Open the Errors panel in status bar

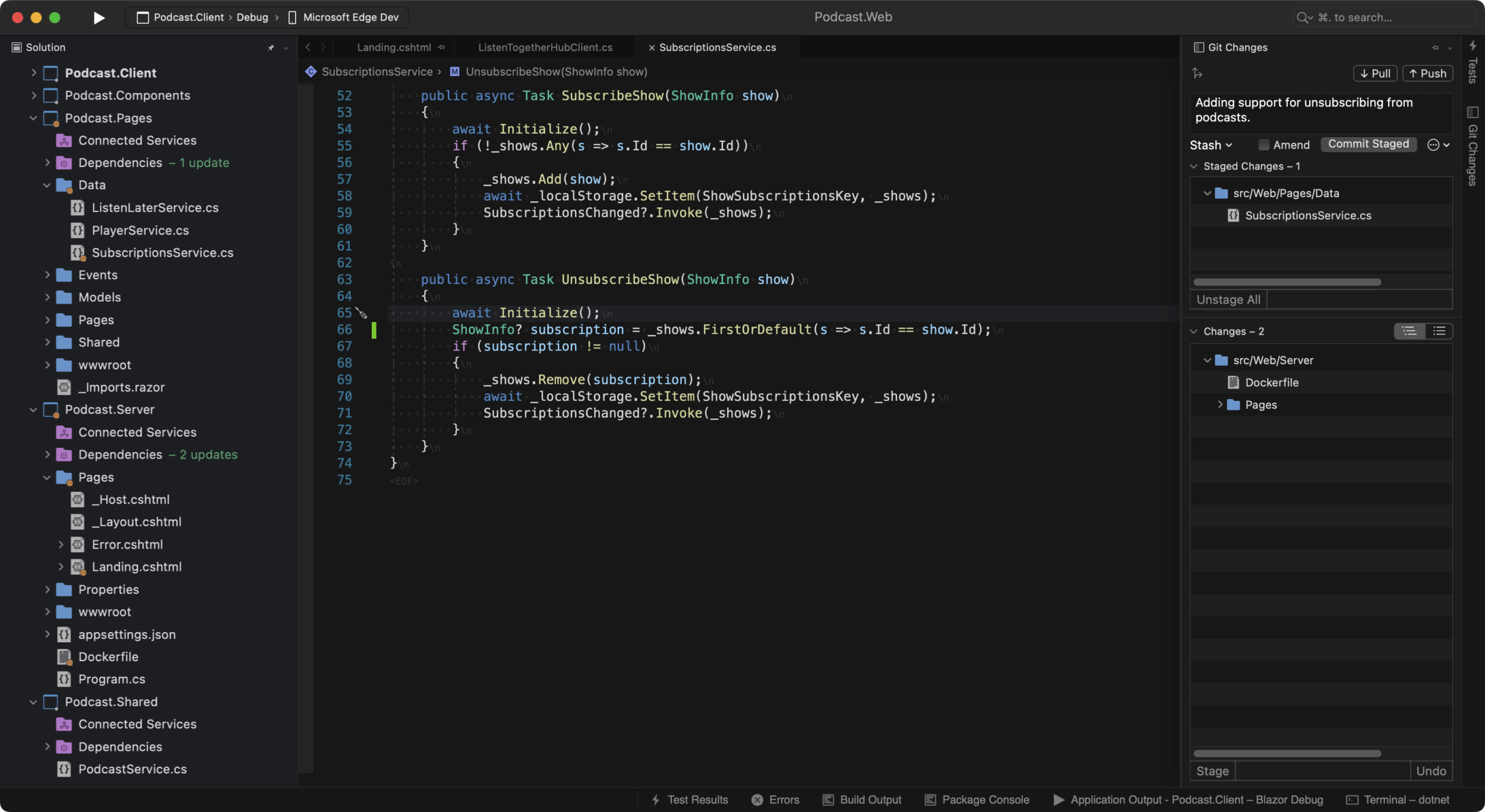click(x=775, y=800)
